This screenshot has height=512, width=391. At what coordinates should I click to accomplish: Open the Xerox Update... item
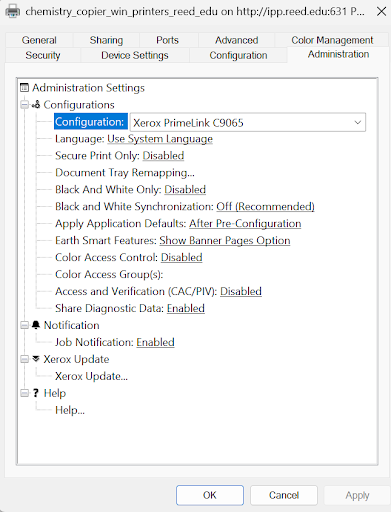(x=91, y=376)
